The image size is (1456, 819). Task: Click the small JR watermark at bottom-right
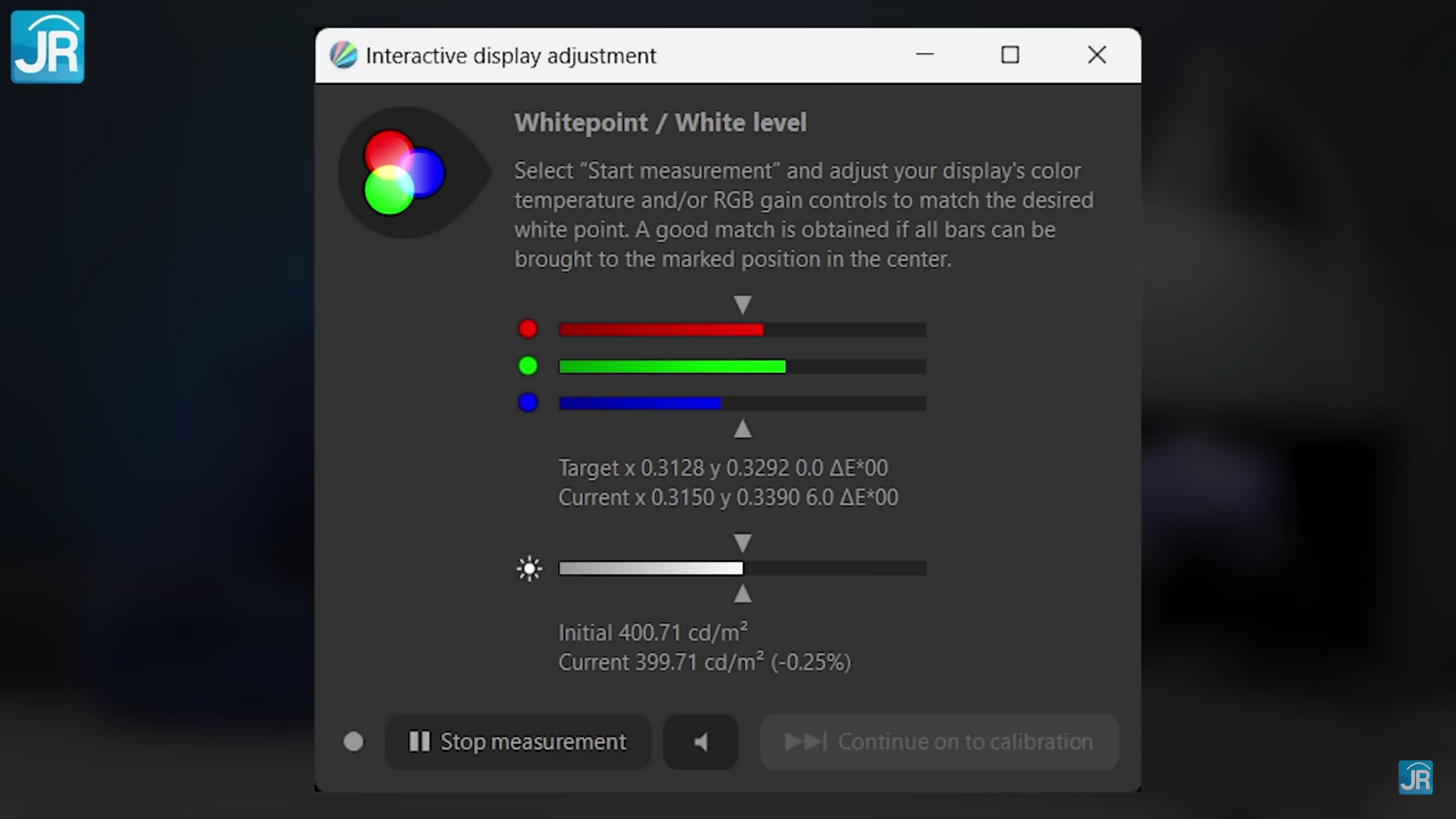point(1415,778)
